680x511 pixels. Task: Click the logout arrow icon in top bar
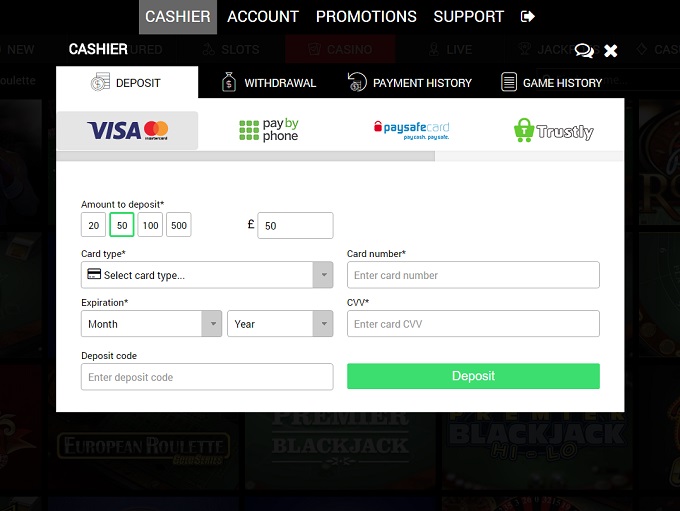click(x=528, y=17)
